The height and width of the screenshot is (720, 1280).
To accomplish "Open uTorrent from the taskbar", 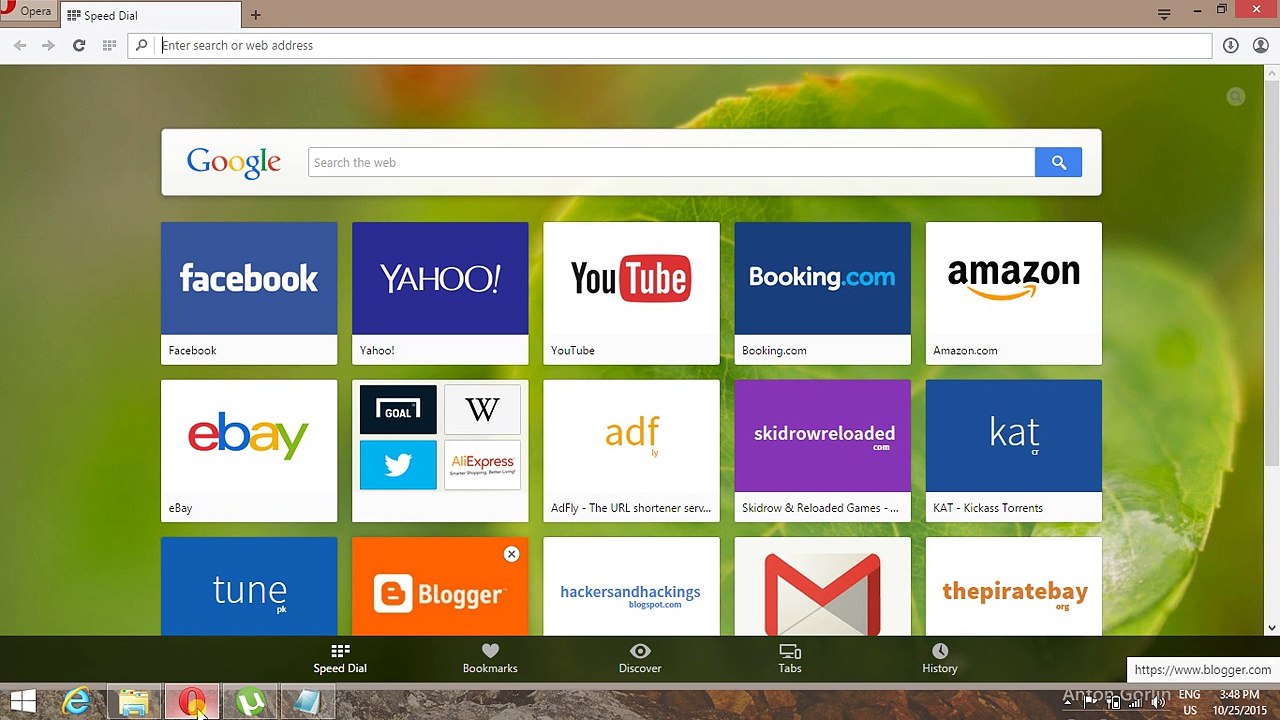I will click(x=249, y=702).
